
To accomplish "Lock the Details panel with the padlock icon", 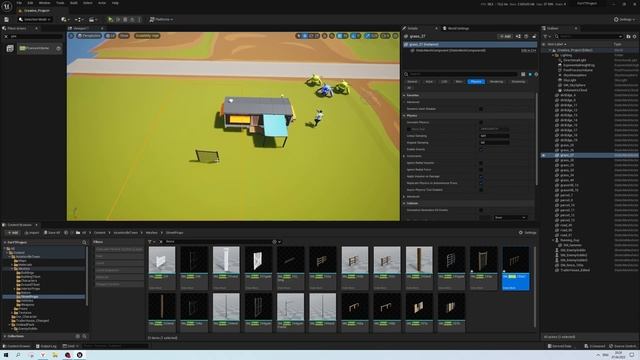I will [534, 36].
